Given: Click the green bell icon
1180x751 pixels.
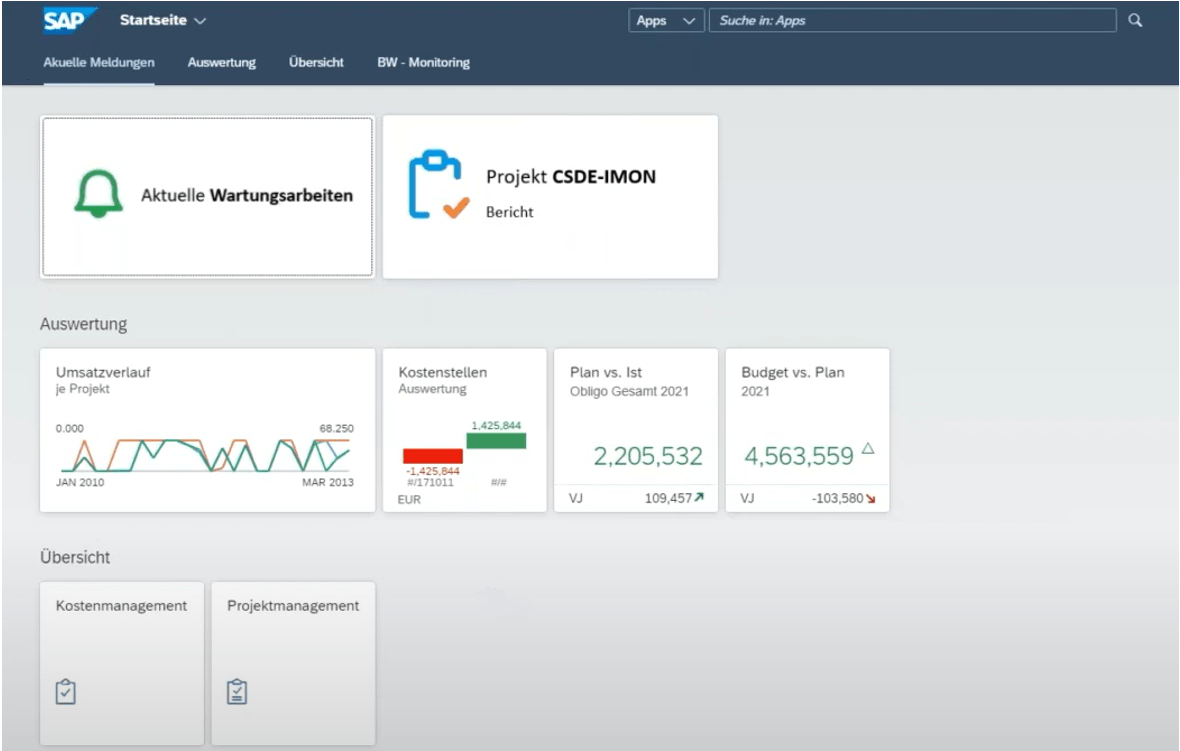Looking at the screenshot, I should (x=99, y=194).
